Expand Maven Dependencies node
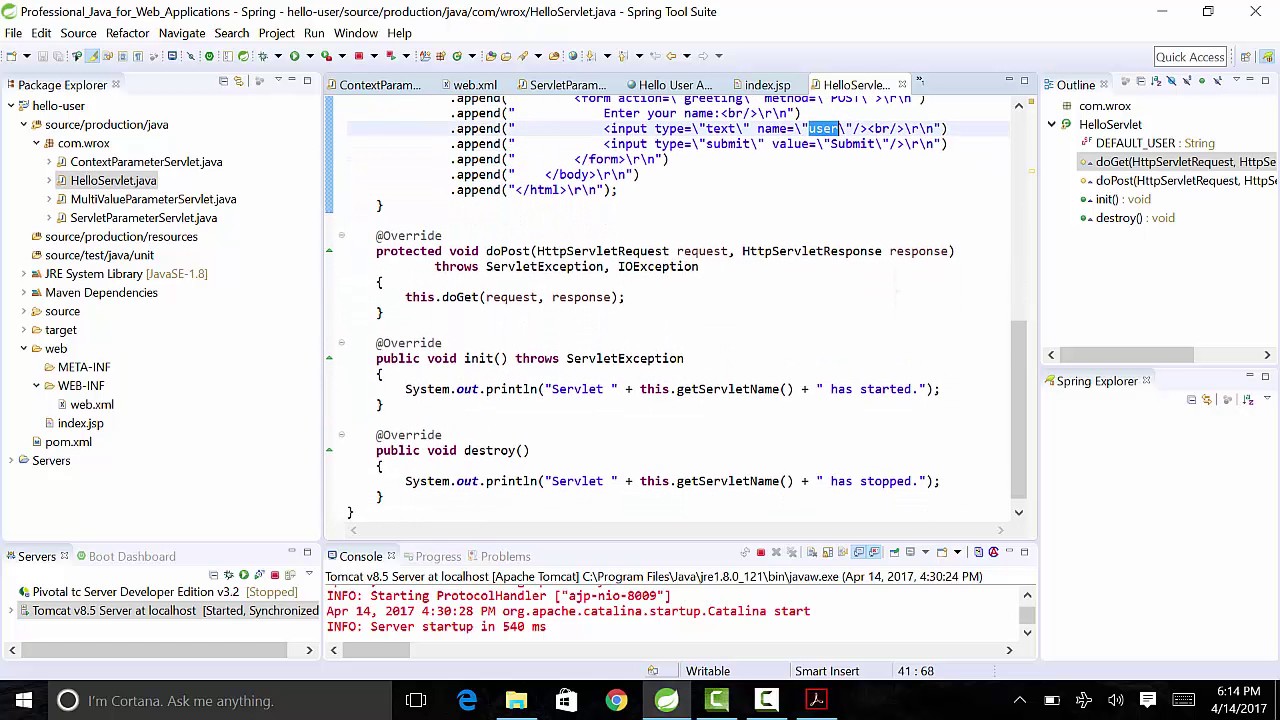This screenshot has width=1280, height=720. 23,293
